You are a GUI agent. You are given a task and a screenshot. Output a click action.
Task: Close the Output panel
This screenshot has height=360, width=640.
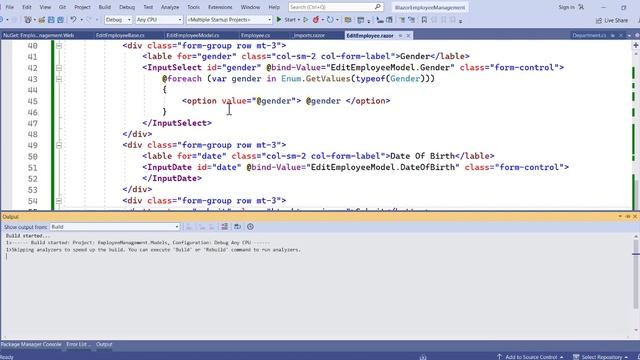pyautogui.click(x=635, y=216)
